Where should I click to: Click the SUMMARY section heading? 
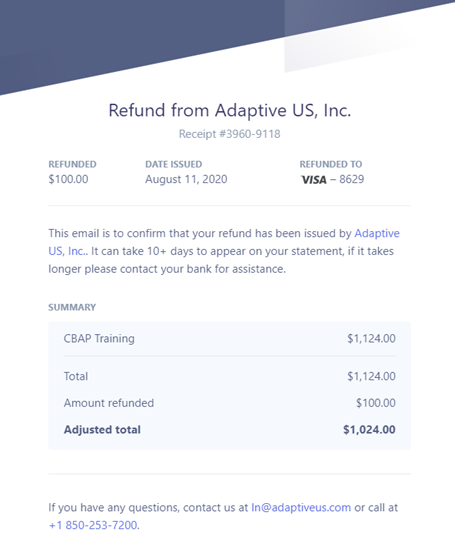(72, 307)
